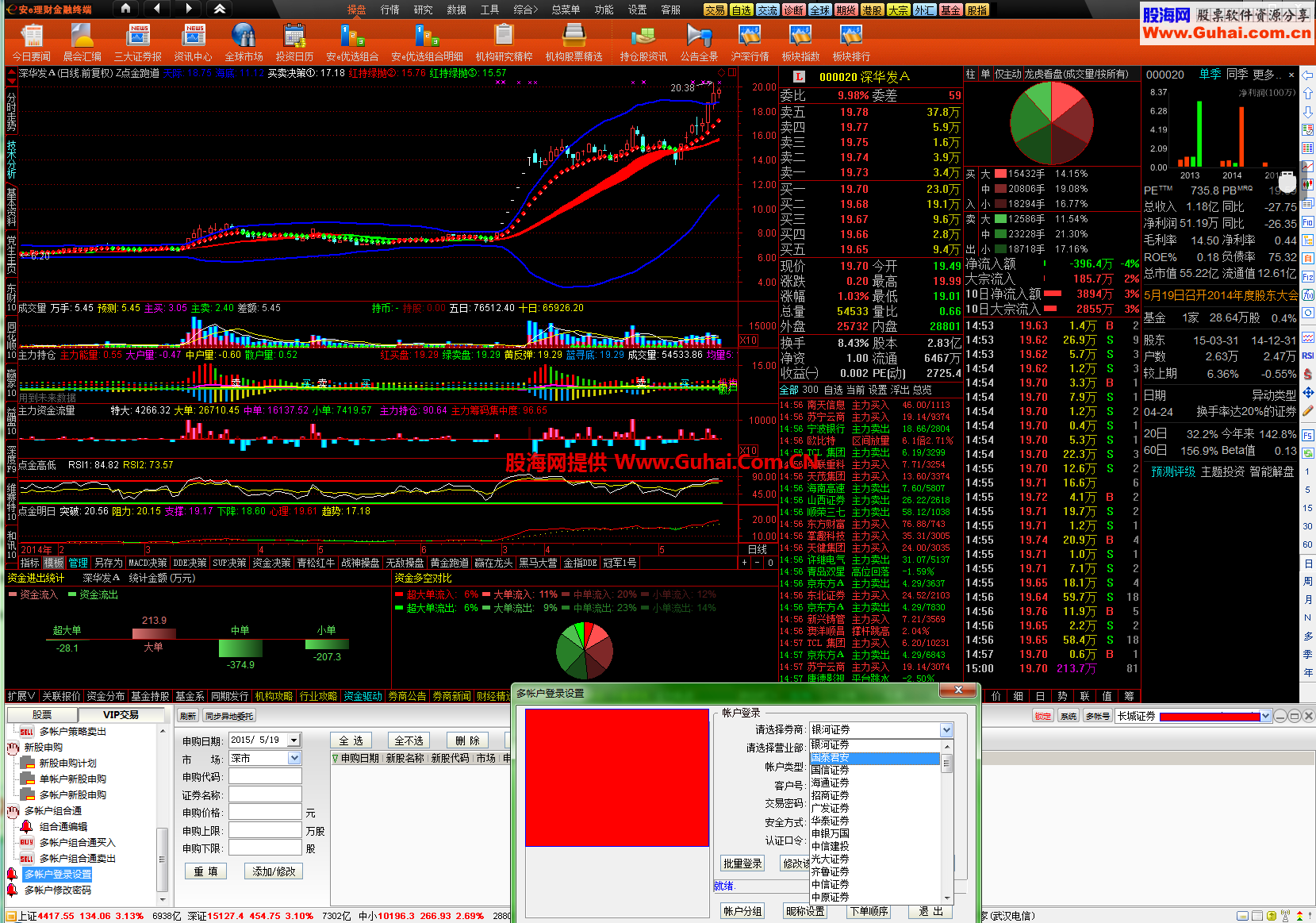Open the 请选择券商 dropdown arrow
1316x923 pixels.
(946, 729)
